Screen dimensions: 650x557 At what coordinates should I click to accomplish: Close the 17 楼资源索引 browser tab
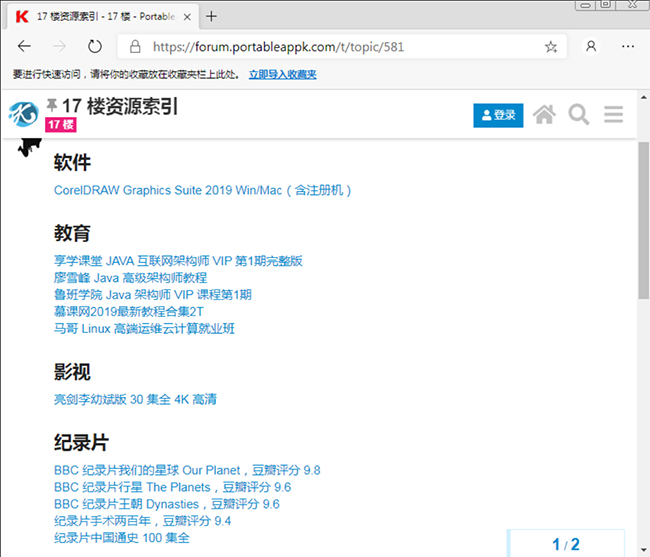tap(187, 17)
